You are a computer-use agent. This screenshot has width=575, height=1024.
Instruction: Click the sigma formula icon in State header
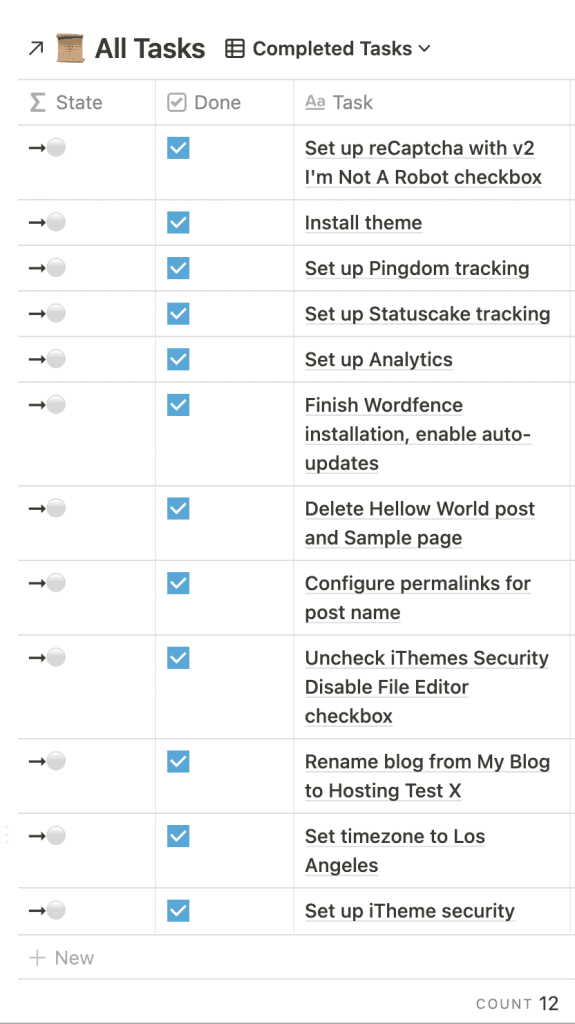(38, 102)
